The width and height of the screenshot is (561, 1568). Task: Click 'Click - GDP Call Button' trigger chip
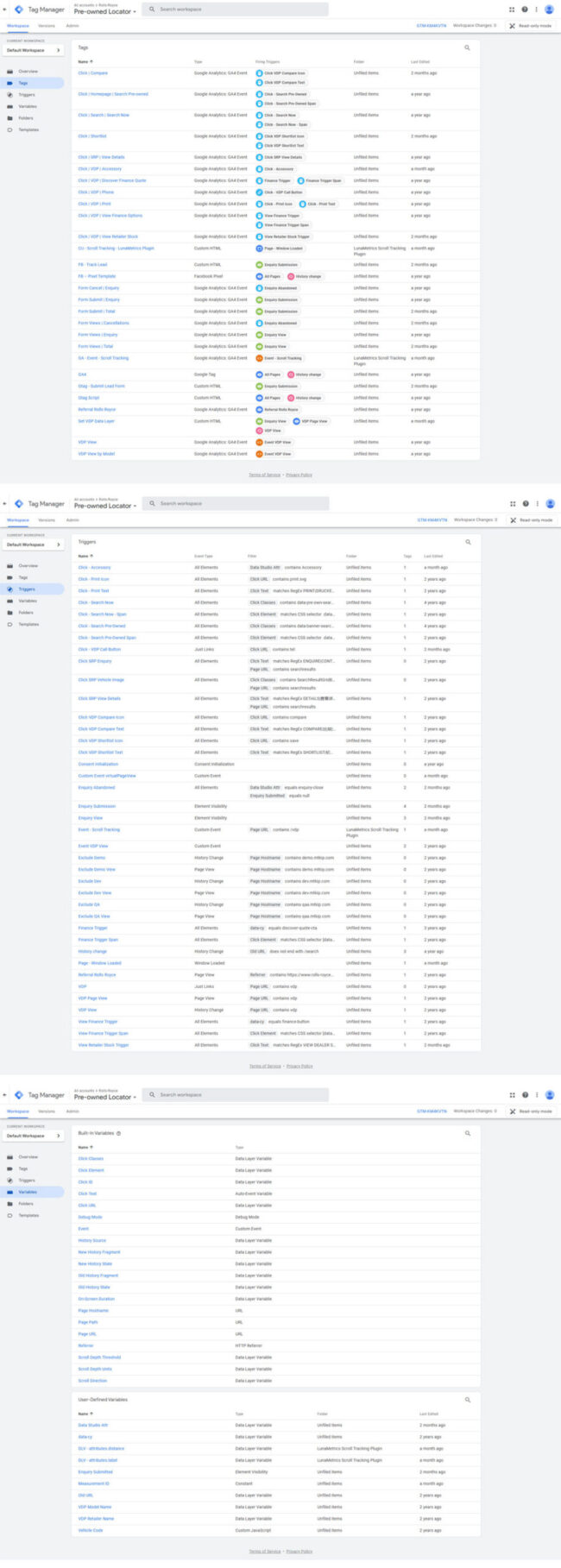[279, 192]
